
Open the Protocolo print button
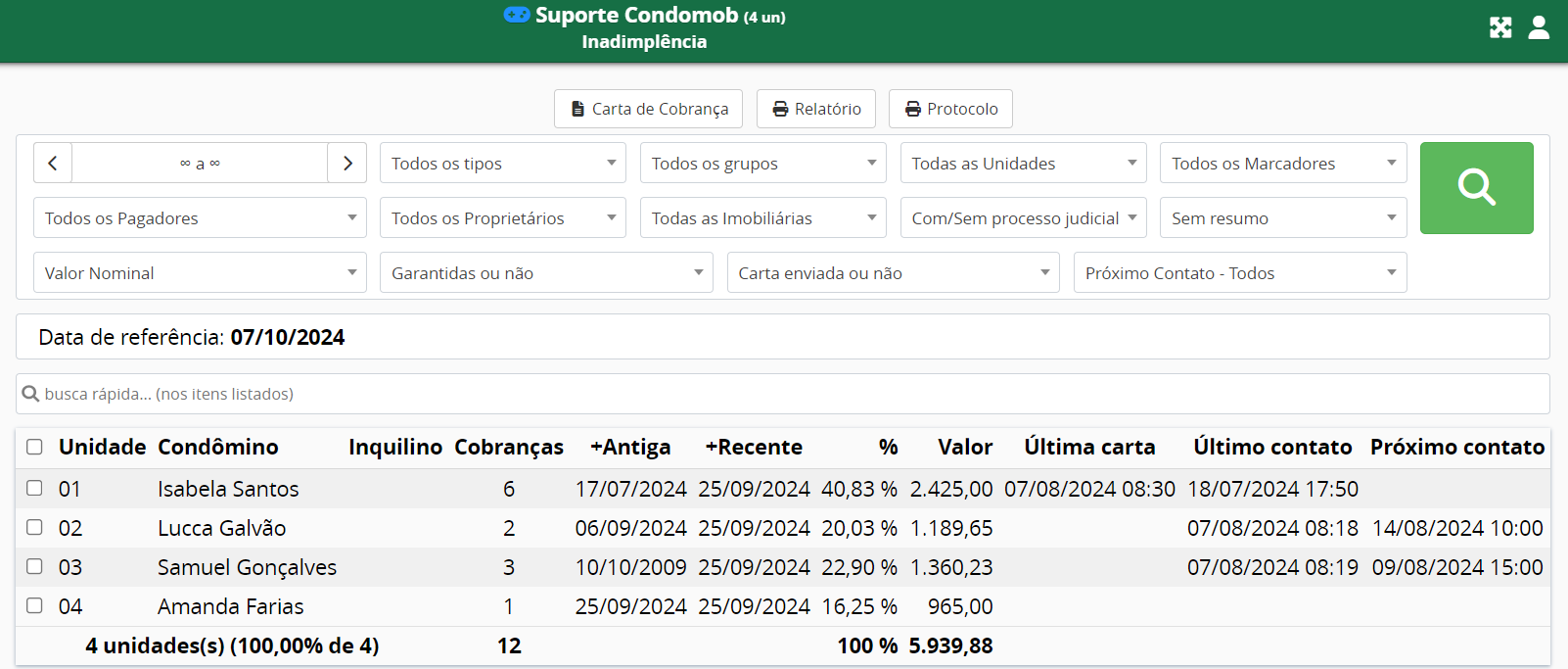(x=949, y=109)
